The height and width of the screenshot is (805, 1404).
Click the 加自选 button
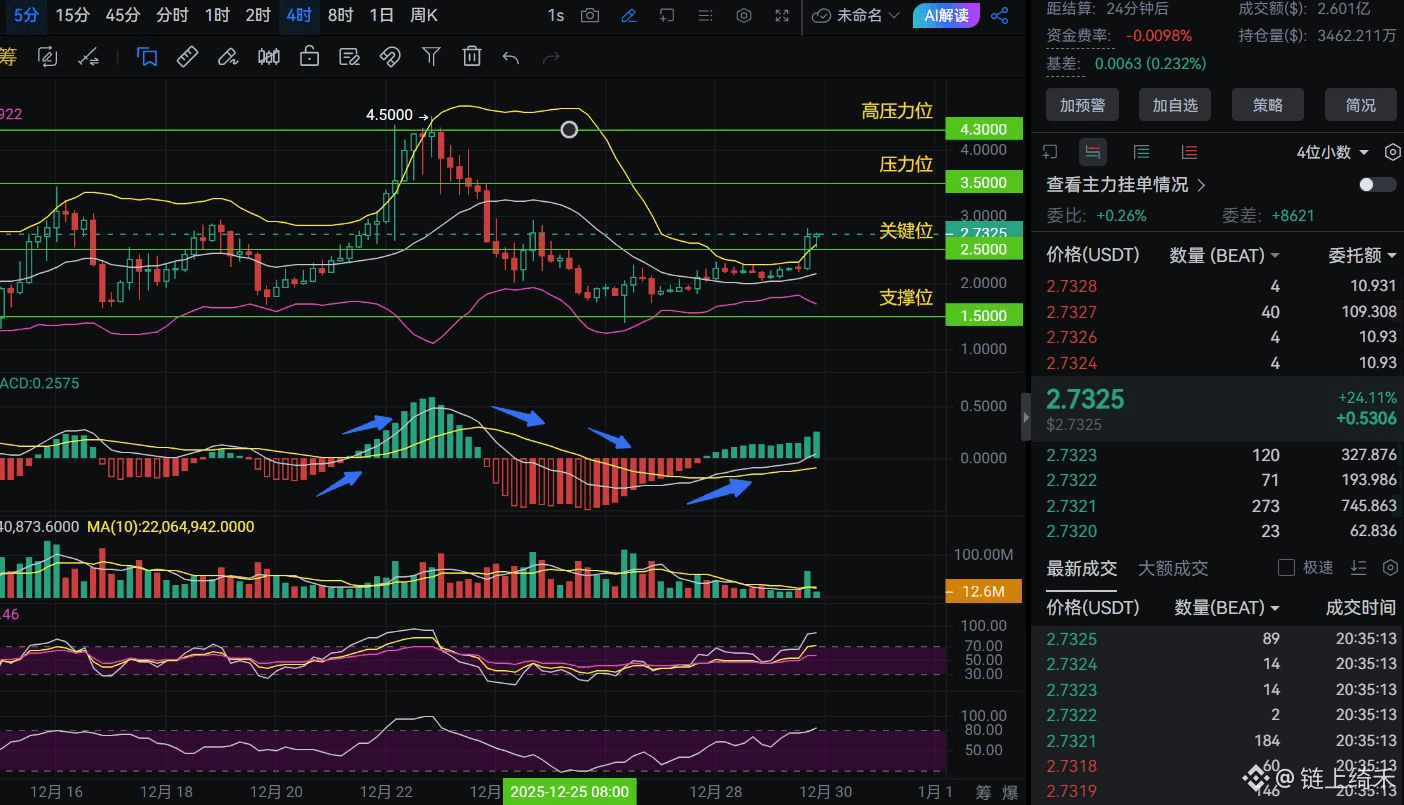pyautogui.click(x=1175, y=105)
